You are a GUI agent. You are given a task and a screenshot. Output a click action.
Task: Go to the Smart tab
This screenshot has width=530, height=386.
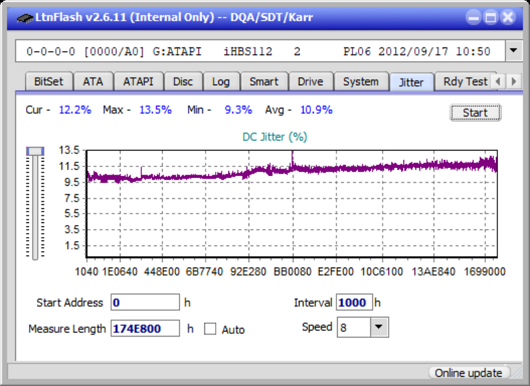click(264, 82)
